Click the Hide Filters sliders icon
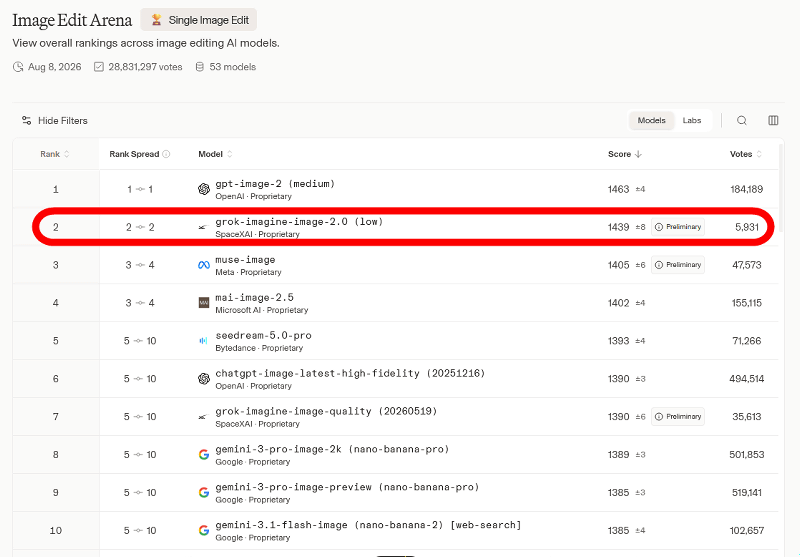Viewport: 800px width, 557px height. [x=27, y=120]
